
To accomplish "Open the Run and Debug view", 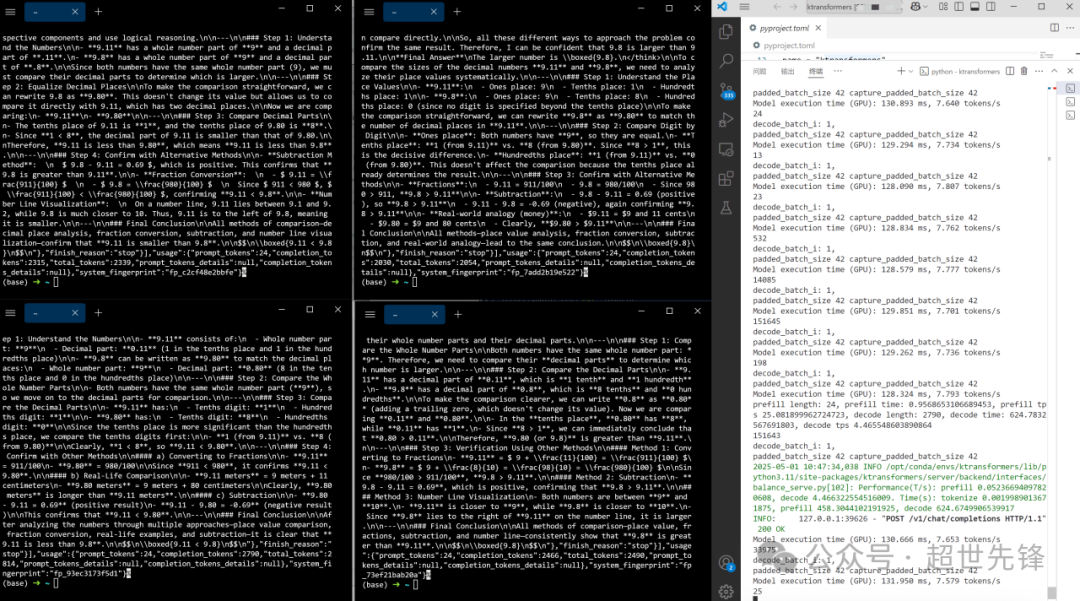I will [726, 120].
